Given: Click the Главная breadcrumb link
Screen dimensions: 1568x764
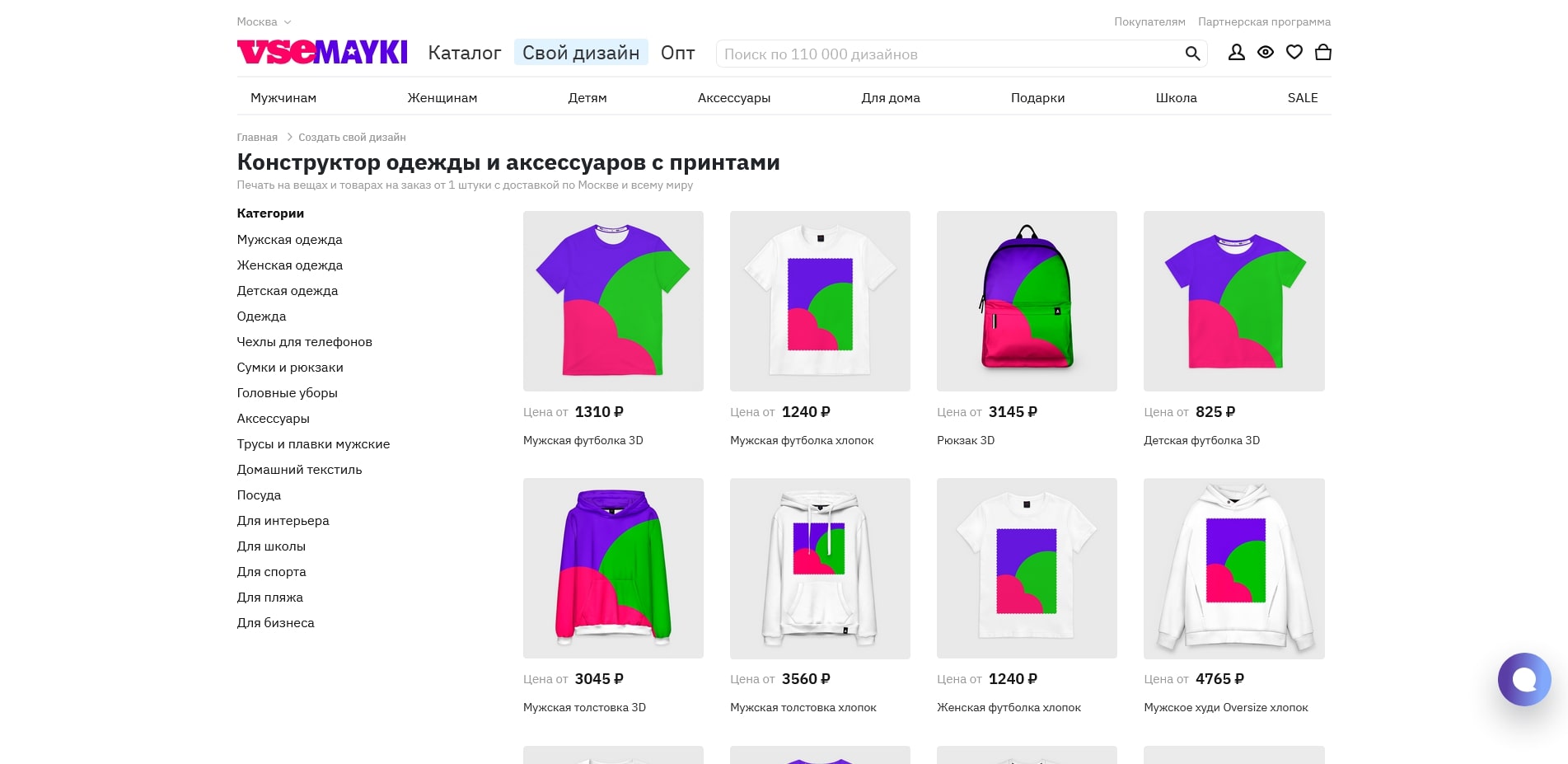Looking at the screenshot, I should coord(257,137).
